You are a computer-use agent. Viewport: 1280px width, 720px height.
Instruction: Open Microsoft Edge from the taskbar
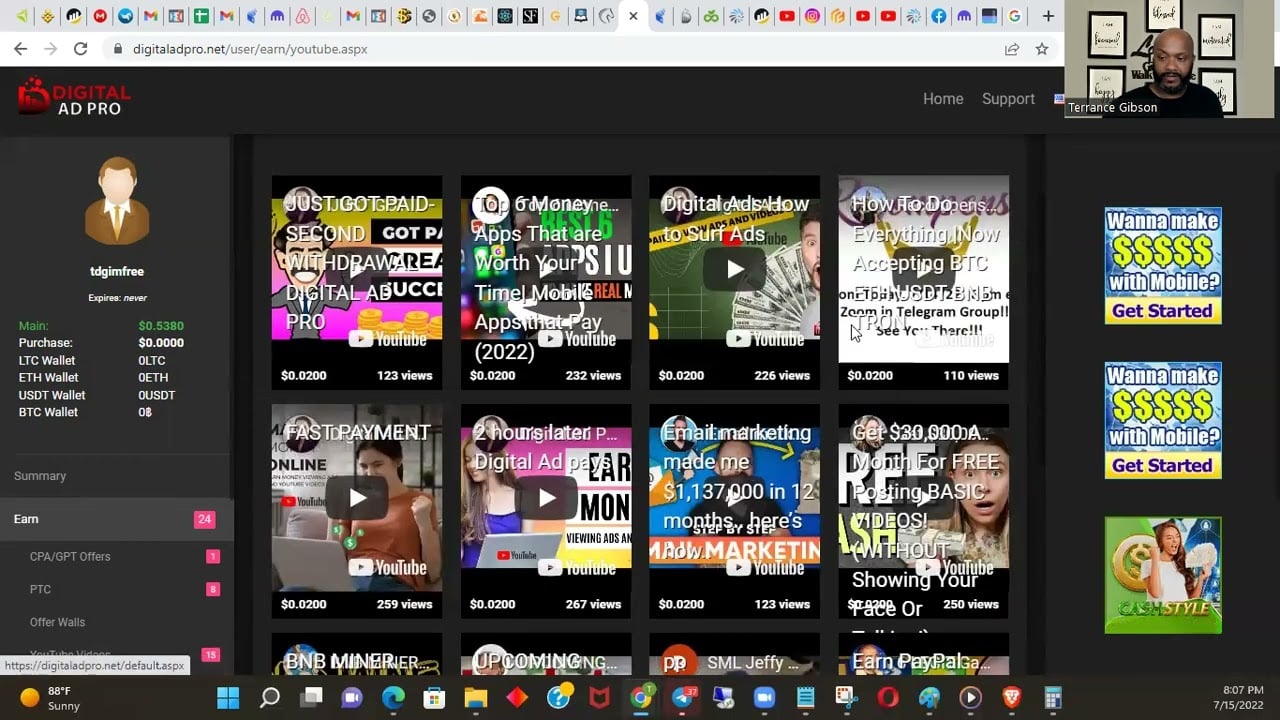coord(393,697)
